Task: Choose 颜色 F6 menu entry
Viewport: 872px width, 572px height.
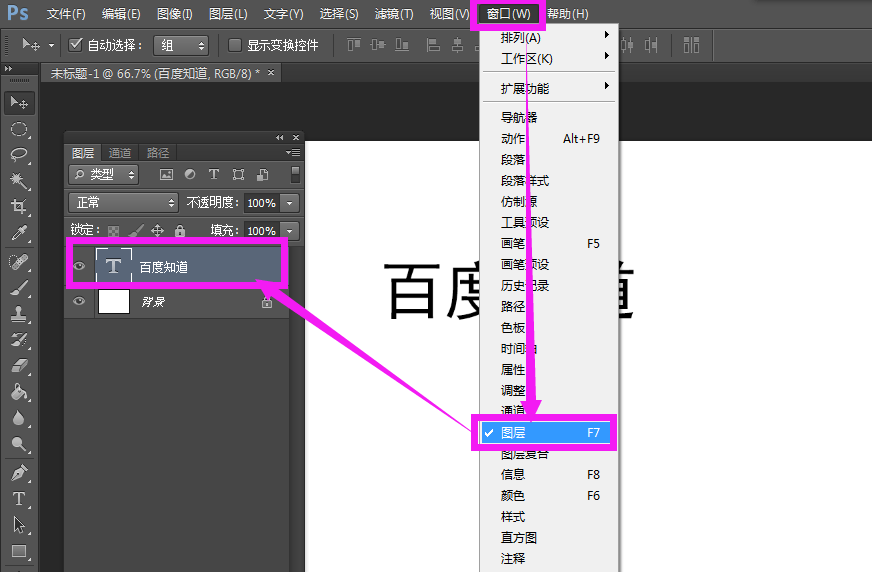Action: [548, 495]
